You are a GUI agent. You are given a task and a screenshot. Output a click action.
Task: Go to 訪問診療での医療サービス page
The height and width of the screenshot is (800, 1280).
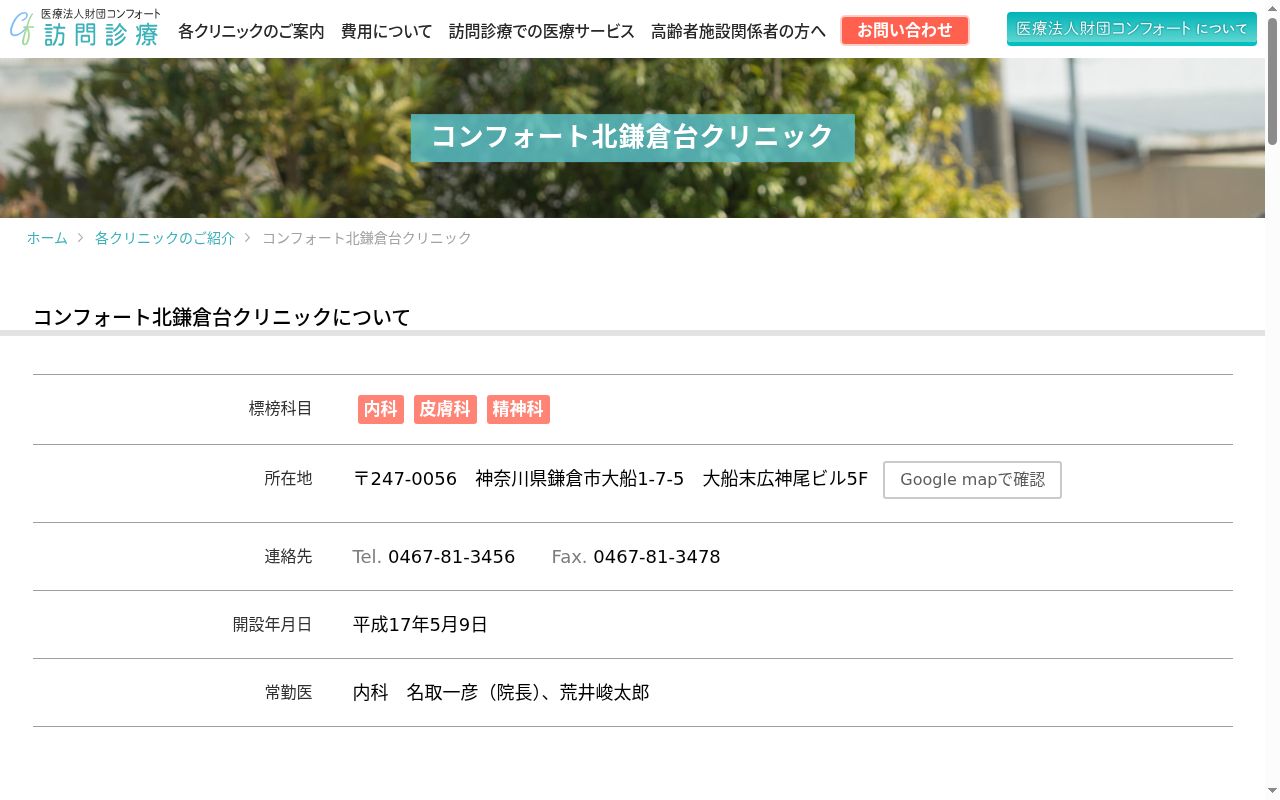tap(542, 31)
